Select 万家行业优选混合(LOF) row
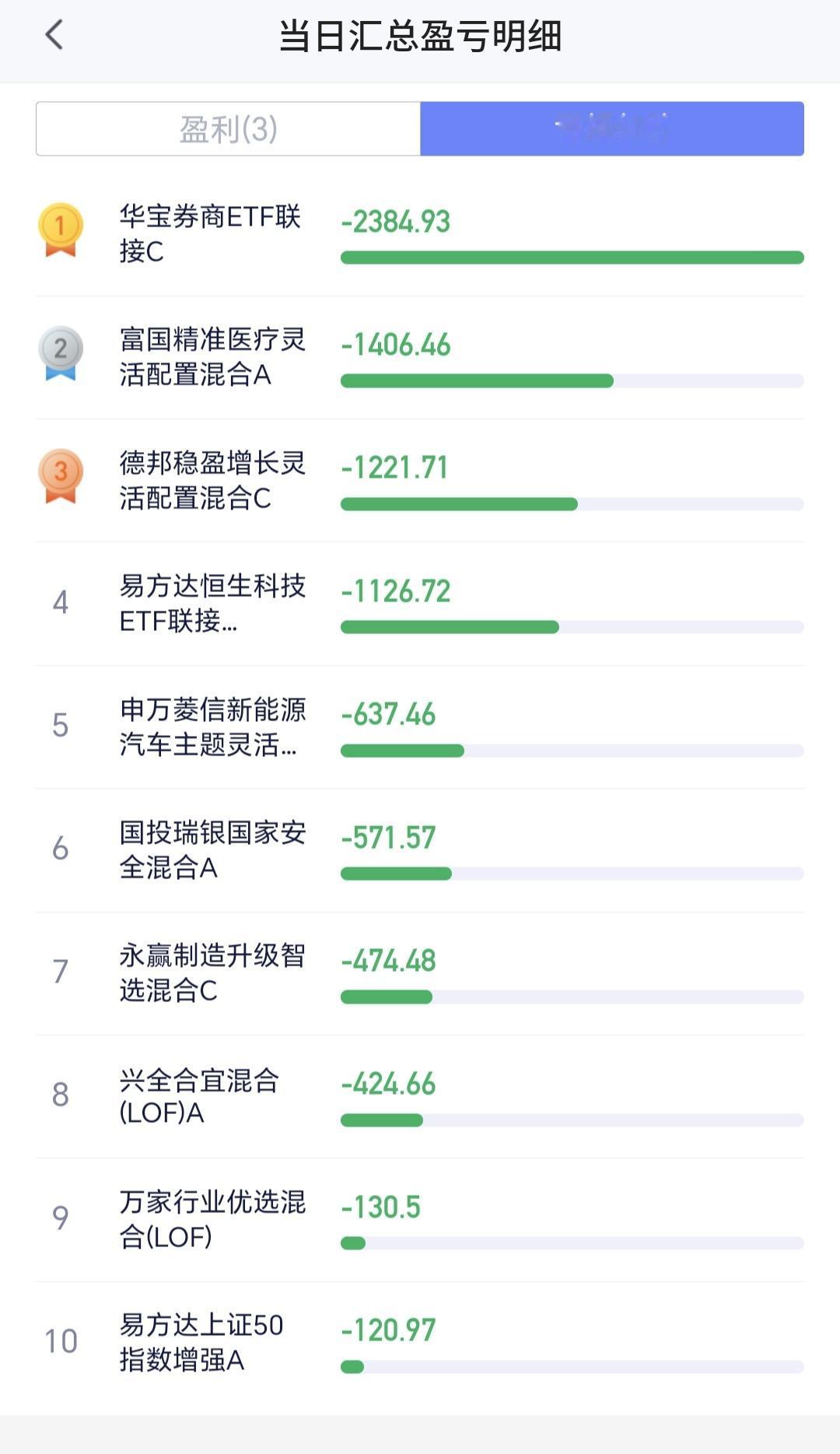The height and width of the screenshot is (1454, 840). point(420,1219)
